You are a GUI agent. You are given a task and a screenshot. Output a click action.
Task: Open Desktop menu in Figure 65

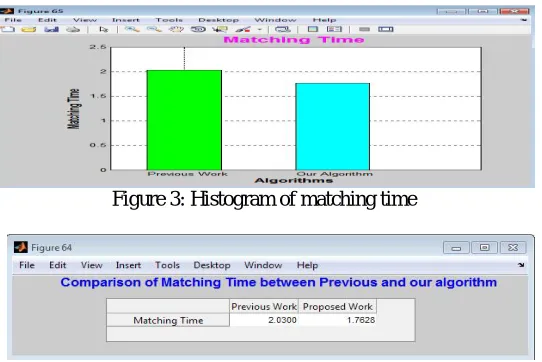point(218,20)
